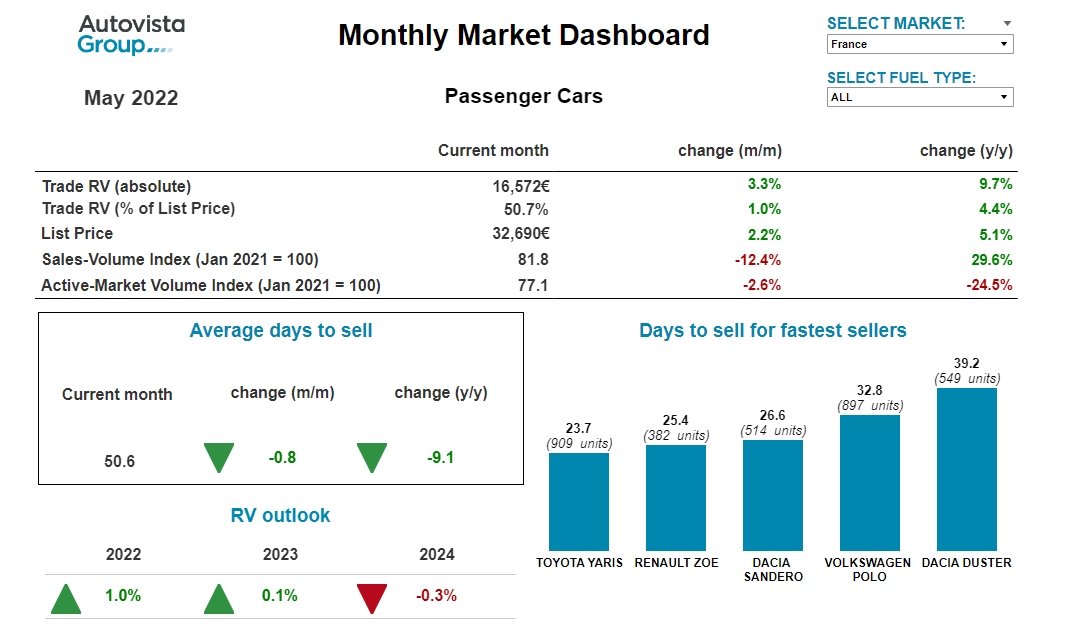This screenshot has width=1086, height=631.
Task: Click the green up arrow for 2023 RV outlook
Action: [x=218, y=597]
